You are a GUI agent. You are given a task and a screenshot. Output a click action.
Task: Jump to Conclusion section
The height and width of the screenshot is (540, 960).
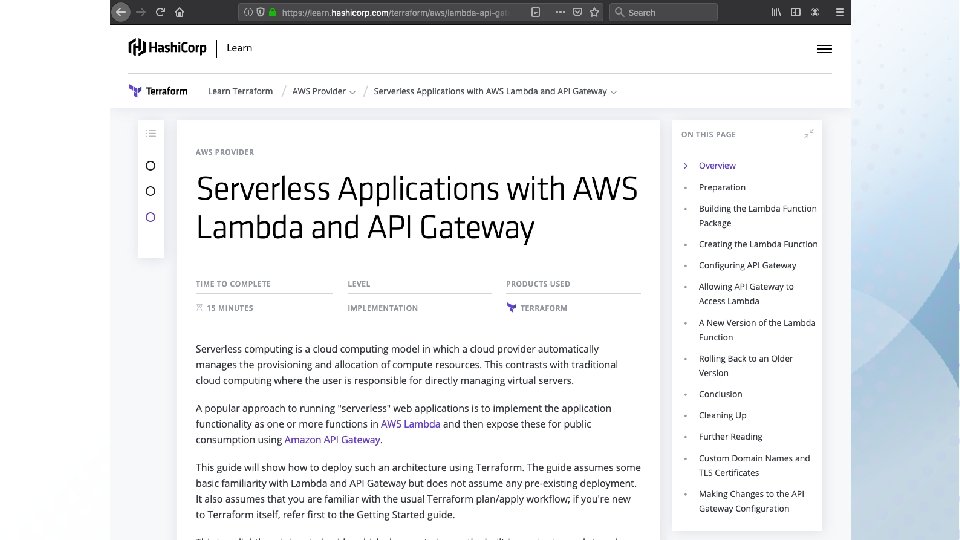pos(721,394)
